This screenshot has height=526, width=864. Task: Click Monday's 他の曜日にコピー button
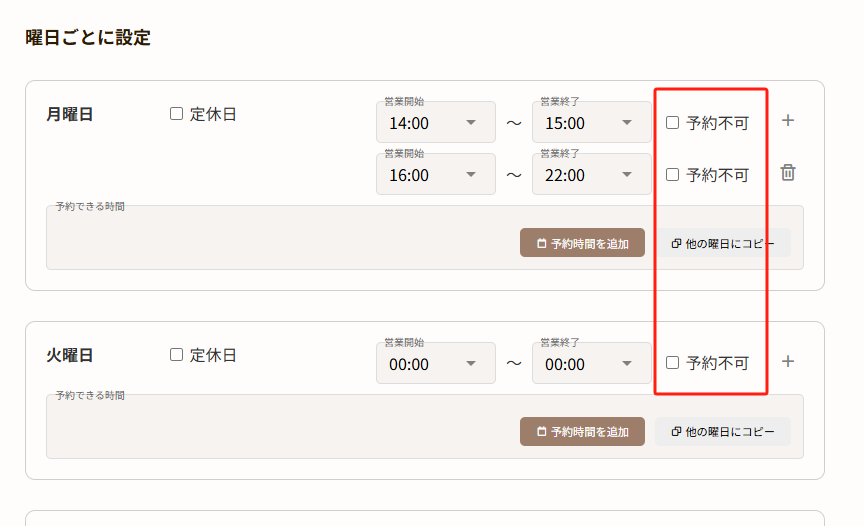[x=723, y=243]
